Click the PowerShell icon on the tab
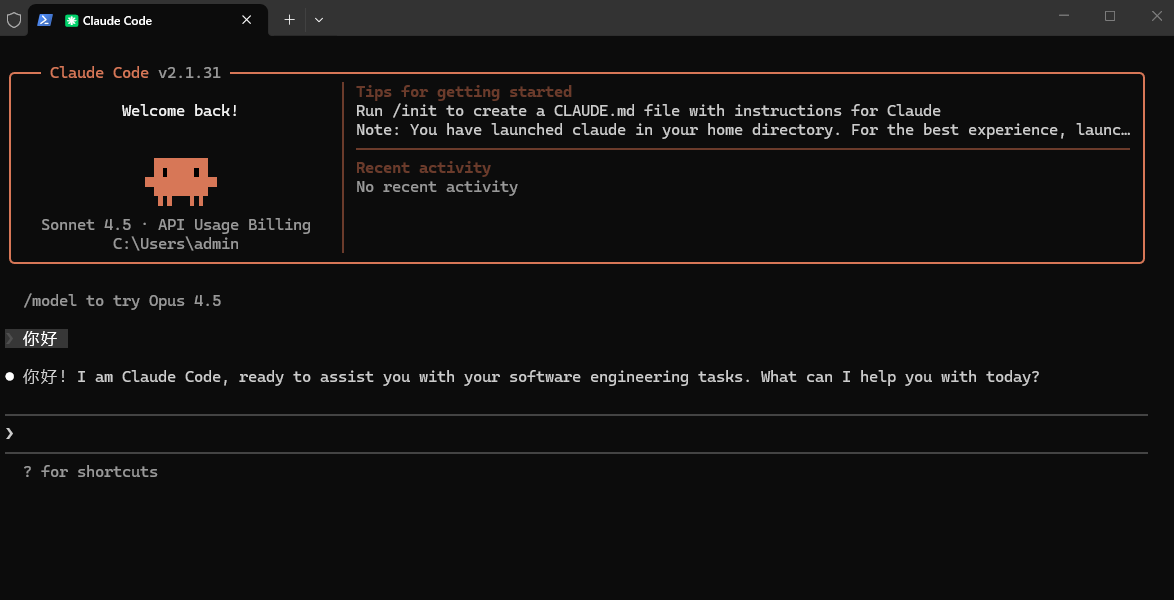This screenshot has width=1174, height=600. point(44,20)
